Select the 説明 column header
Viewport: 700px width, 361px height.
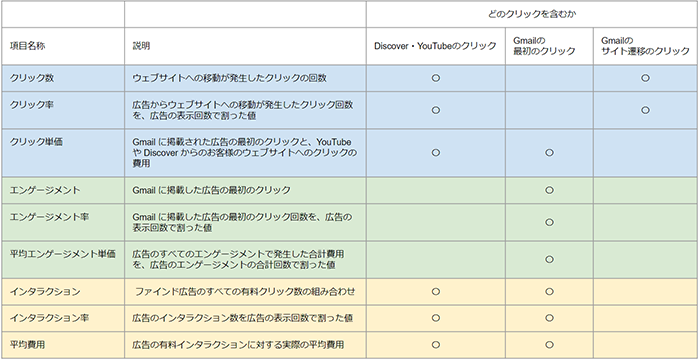point(246,46)
